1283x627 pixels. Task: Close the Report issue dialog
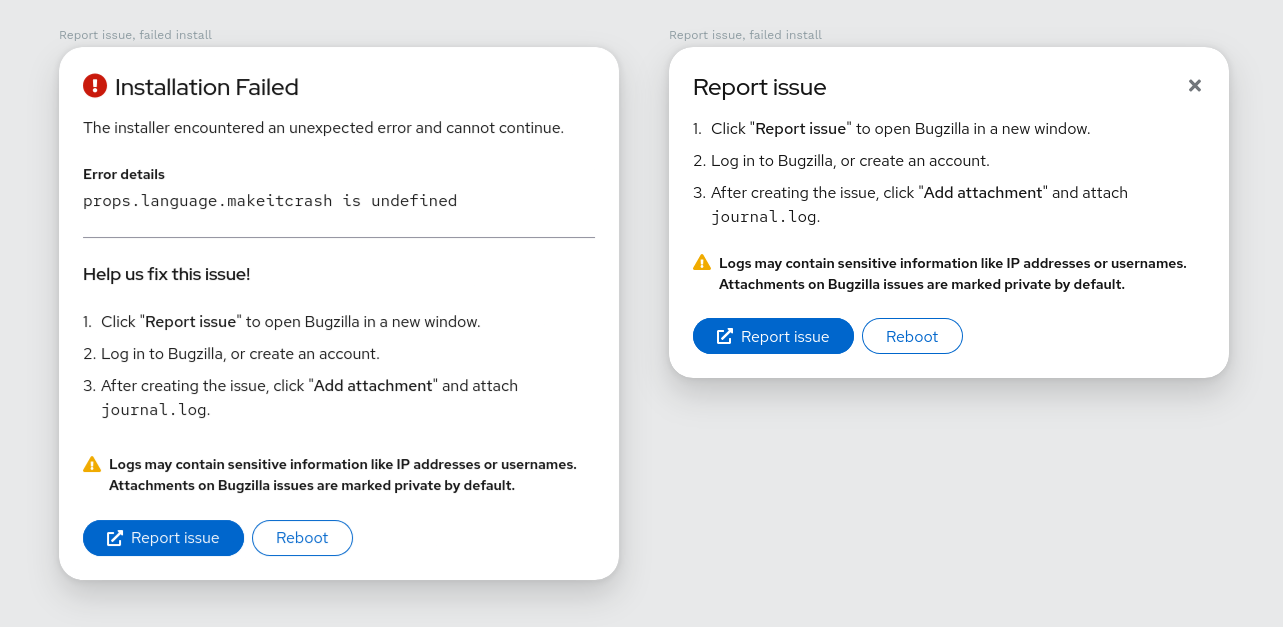[x=1194, y=86]
